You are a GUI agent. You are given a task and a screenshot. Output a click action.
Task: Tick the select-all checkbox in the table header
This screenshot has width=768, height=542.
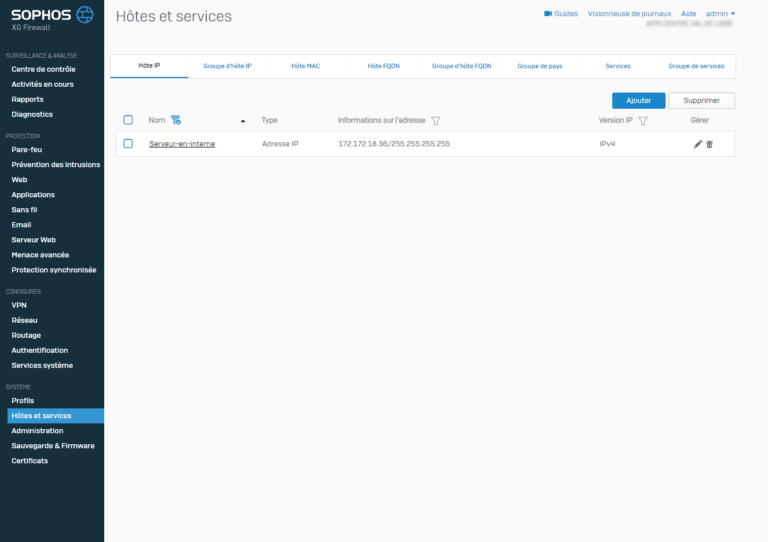[x=128, y=120]
